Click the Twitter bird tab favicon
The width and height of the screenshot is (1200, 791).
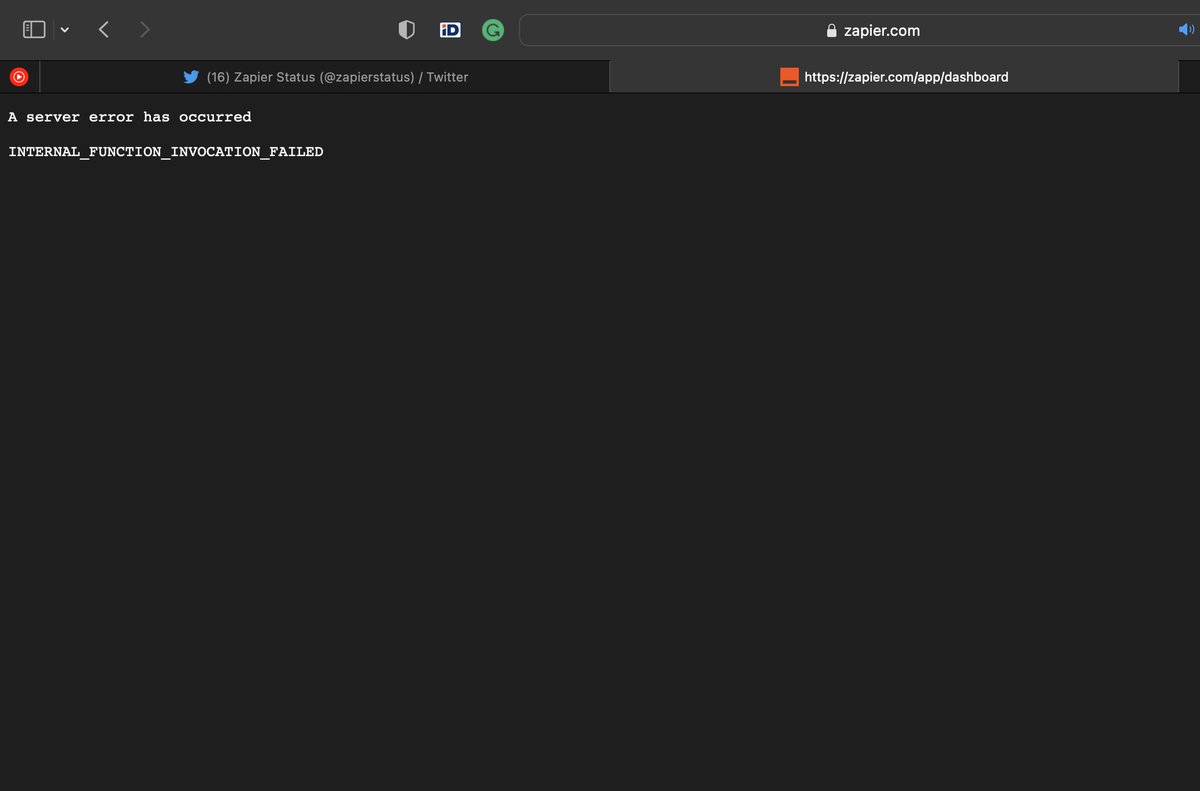[191, 77]
